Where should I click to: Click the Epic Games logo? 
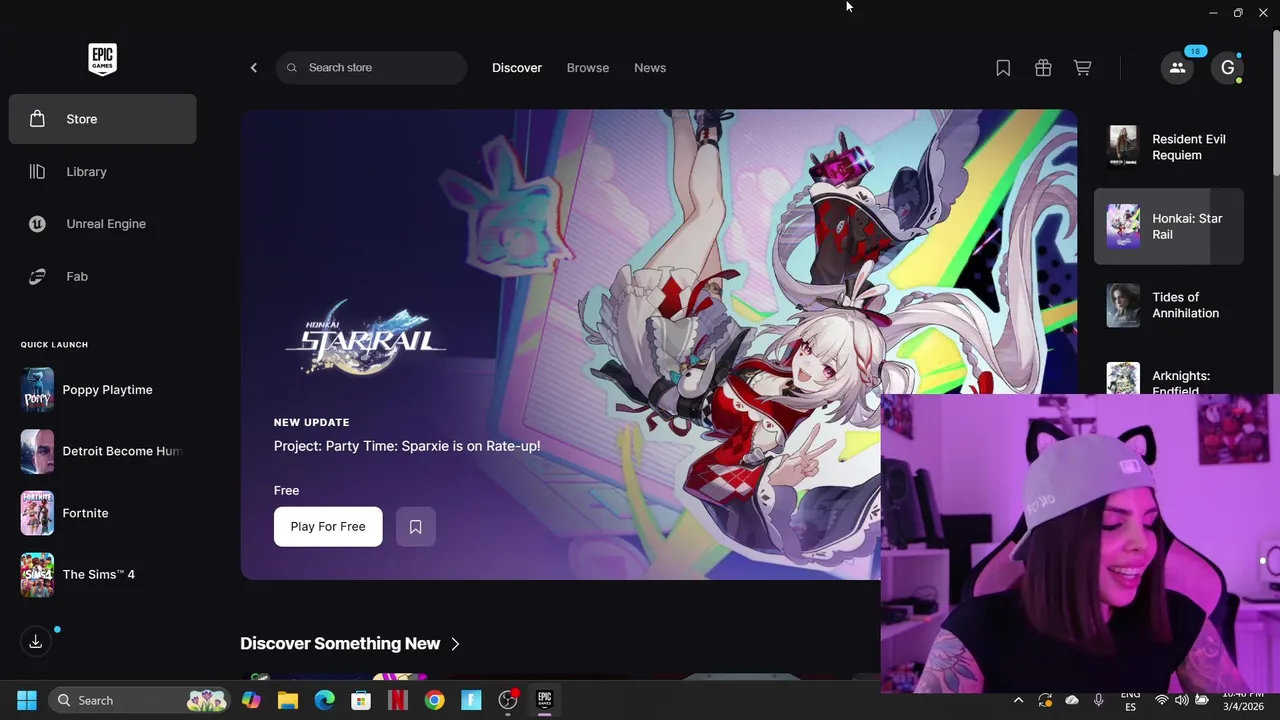pos(102,59)
